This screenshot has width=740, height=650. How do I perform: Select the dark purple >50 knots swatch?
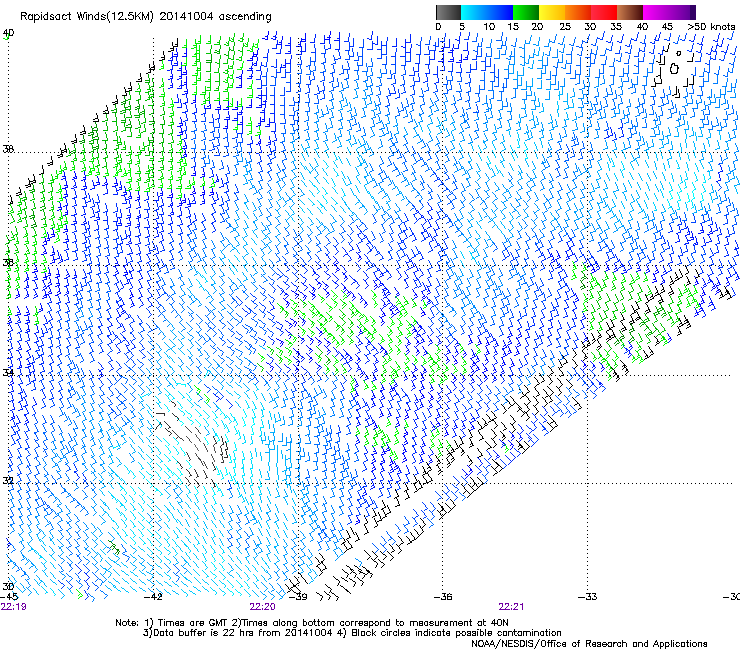[x=693, y=12]
